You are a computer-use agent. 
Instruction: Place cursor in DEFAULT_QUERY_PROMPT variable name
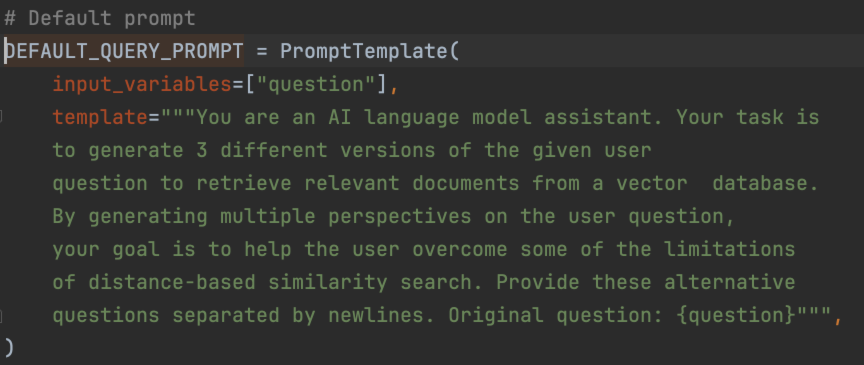(124, 51)
